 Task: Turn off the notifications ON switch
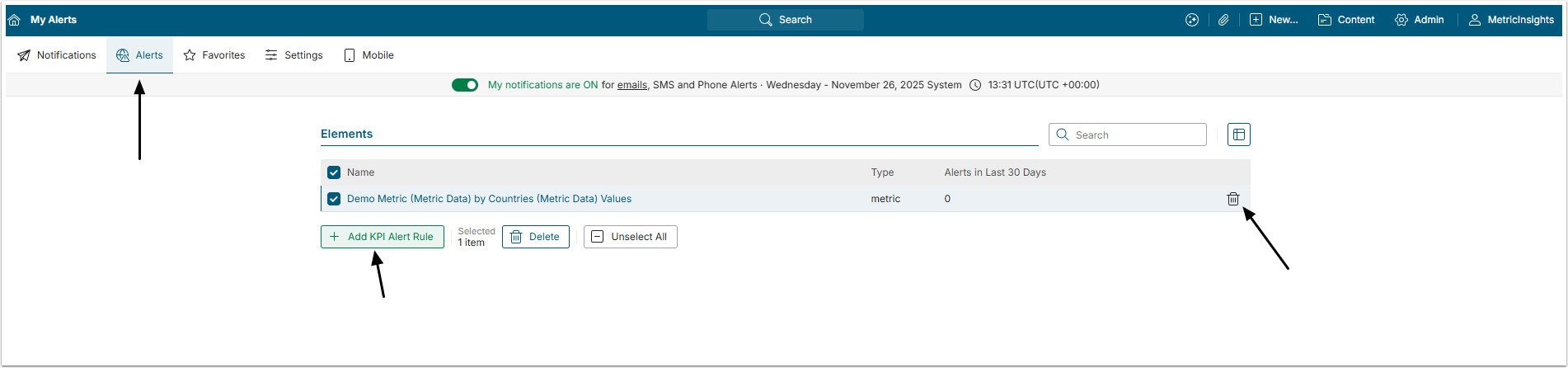465,85
